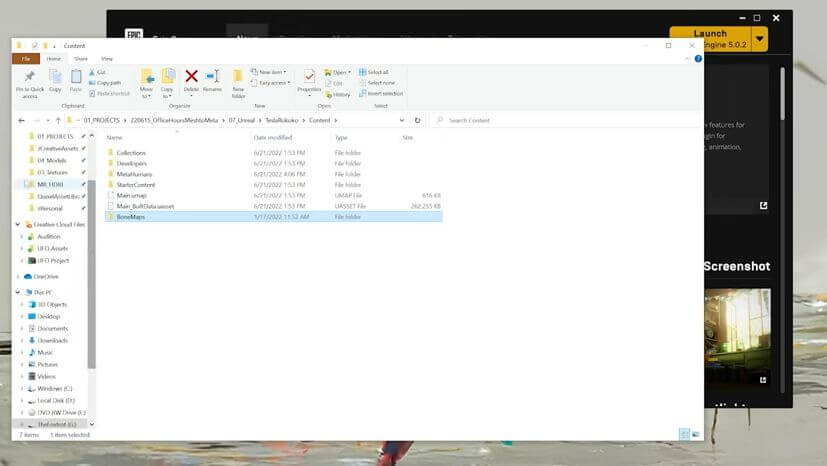Click the Back navigation arrow

coord(22,121)
